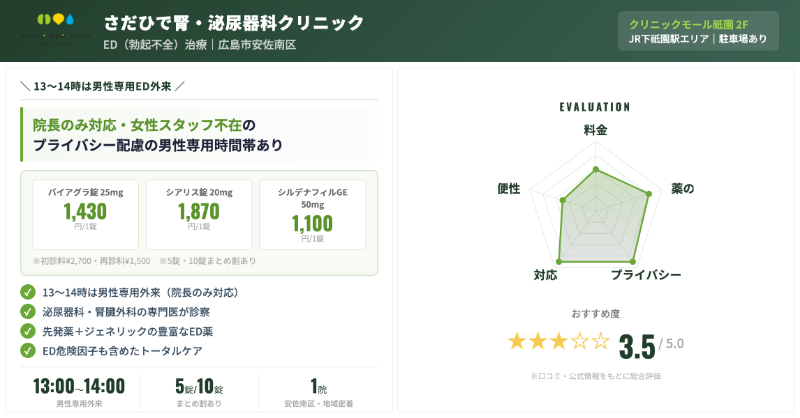Click the checkmark beside 先発薬＋ジェネリックの豊富なED薬

pyautogui.click(x=28, y=331)
